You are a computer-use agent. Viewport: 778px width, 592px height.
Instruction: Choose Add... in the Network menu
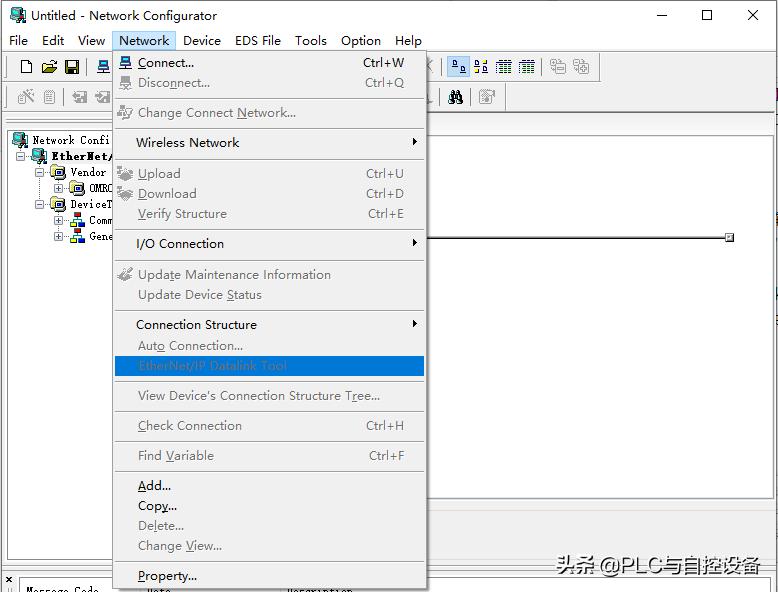(154, 486)
